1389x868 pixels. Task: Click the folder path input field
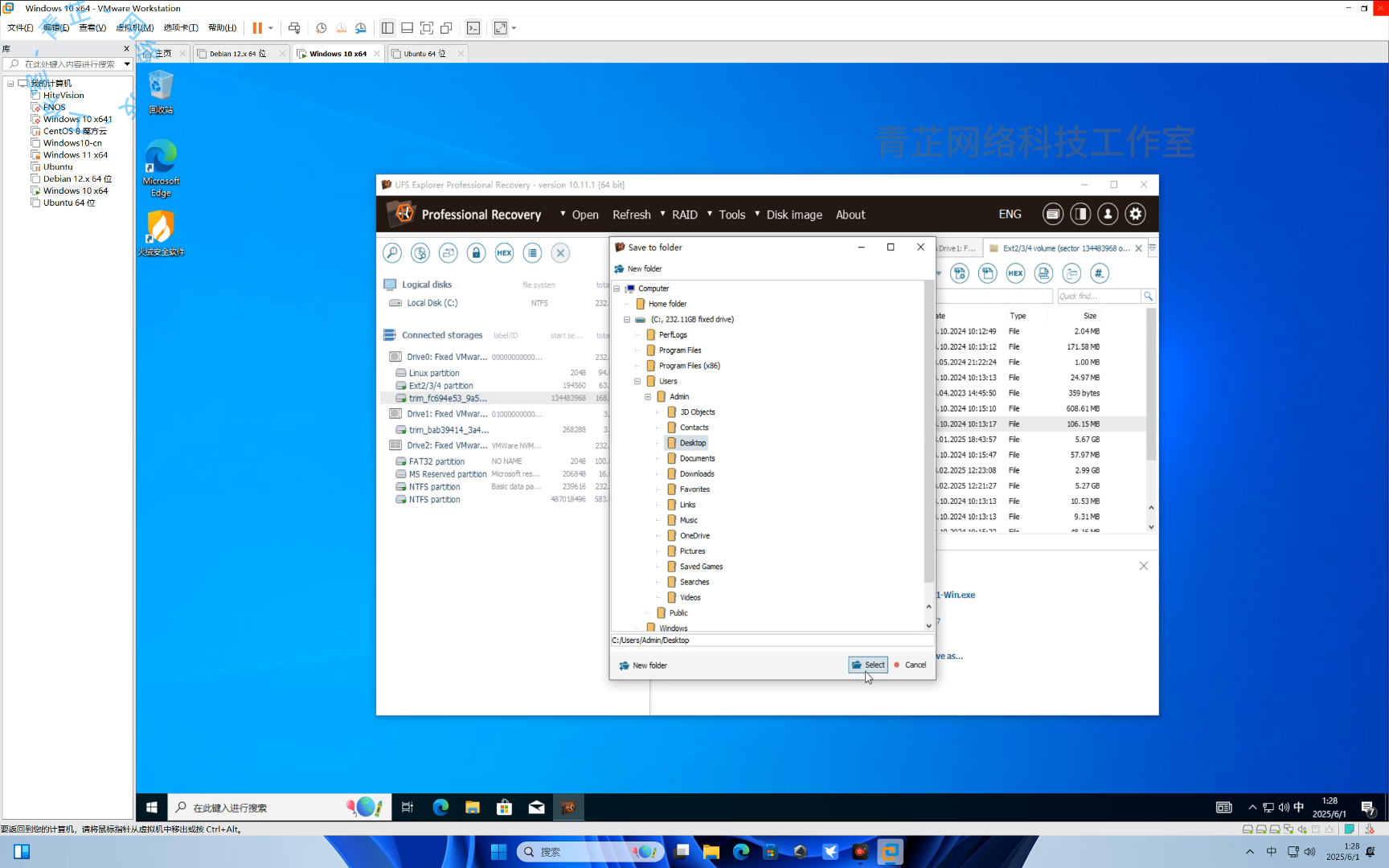coord(772,641)
